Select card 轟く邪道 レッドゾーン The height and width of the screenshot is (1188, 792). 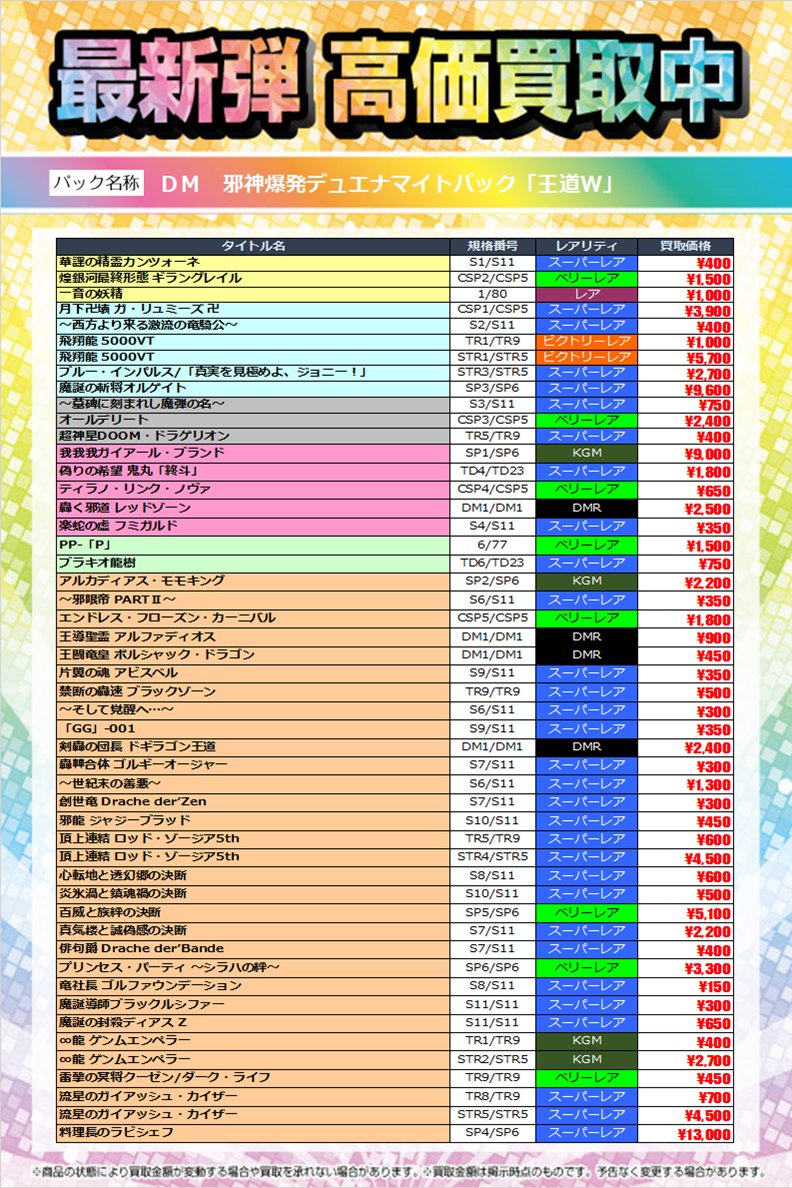(x=125, y=508)
